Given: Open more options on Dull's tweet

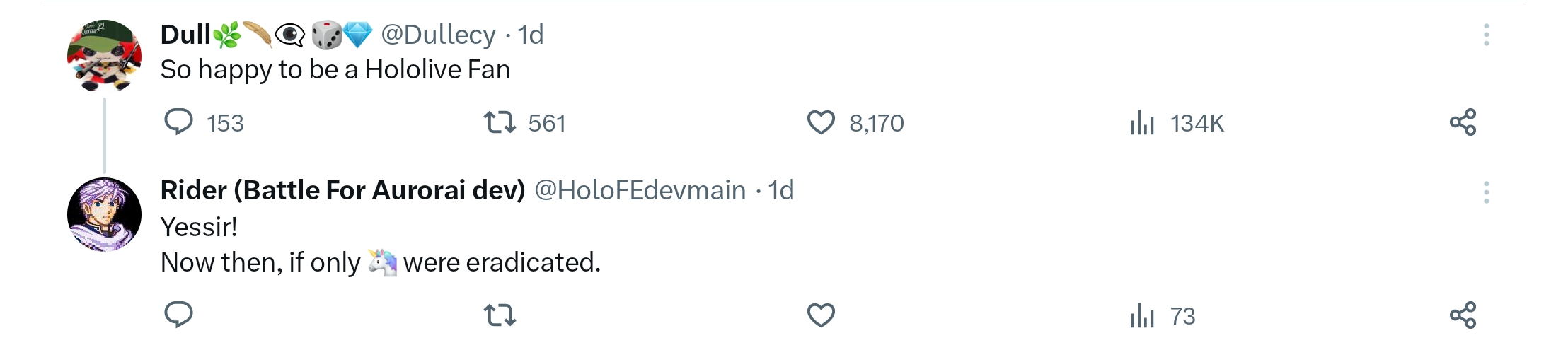Looking at the screenshot, I should coord(1486,35).
